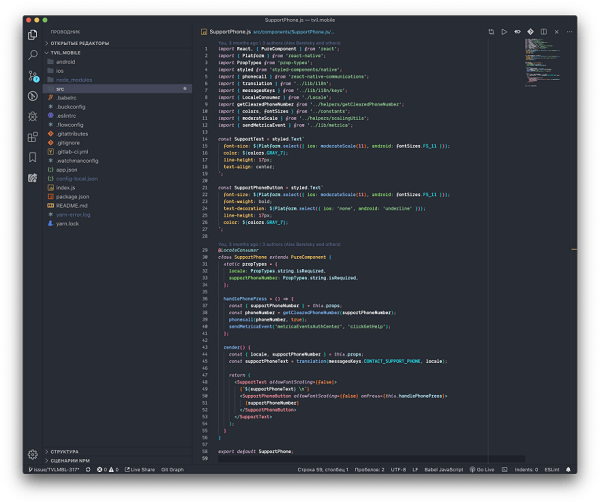This screenshot has height=504, width=600.
Task: Open the Source Control view
Action: pos(33,75)
